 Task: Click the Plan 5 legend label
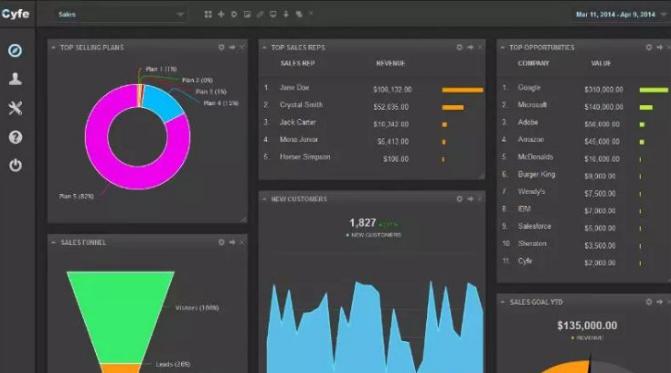(x=77, y=196)
